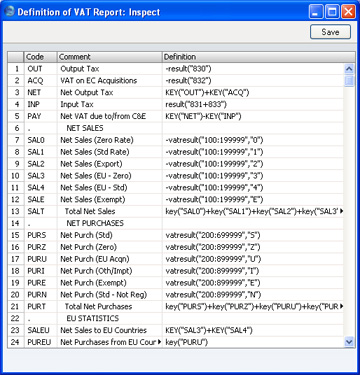The height and width of the screenshot is (375, 360).
Task: Select row number 24 header
Action: (16, 342)
